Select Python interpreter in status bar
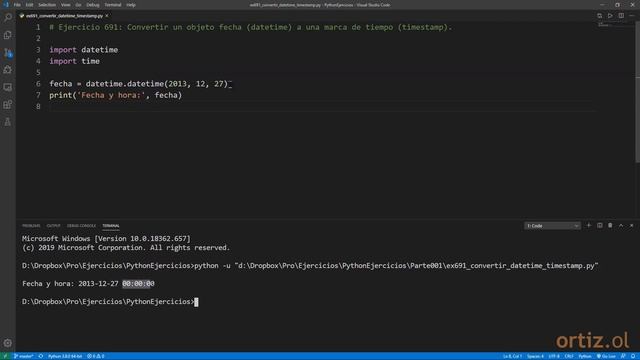 pyautogui.click(x=65, y=356)
